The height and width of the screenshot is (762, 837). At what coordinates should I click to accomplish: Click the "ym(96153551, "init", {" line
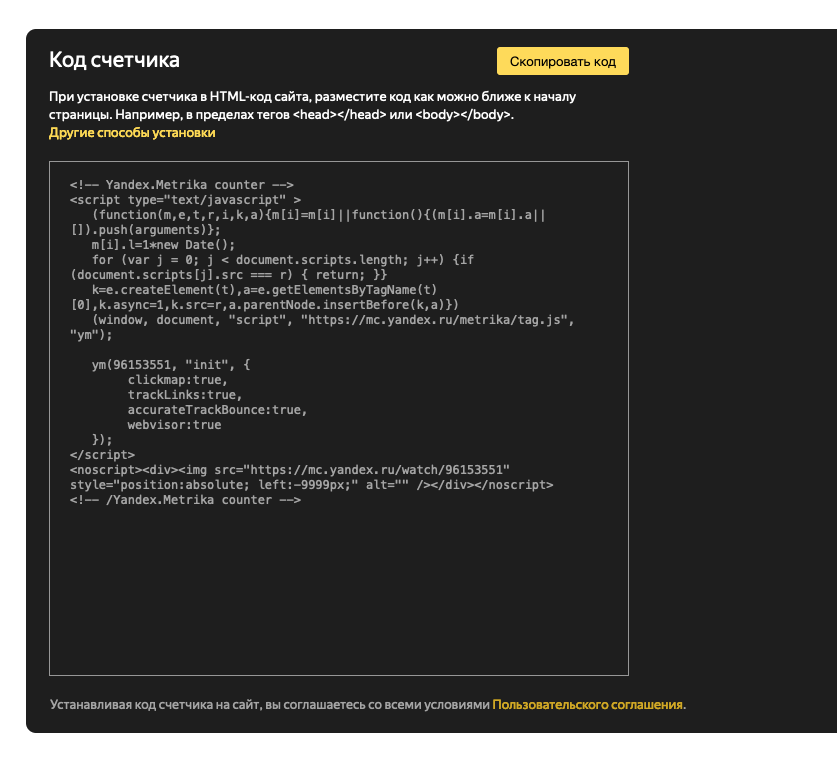171,365
